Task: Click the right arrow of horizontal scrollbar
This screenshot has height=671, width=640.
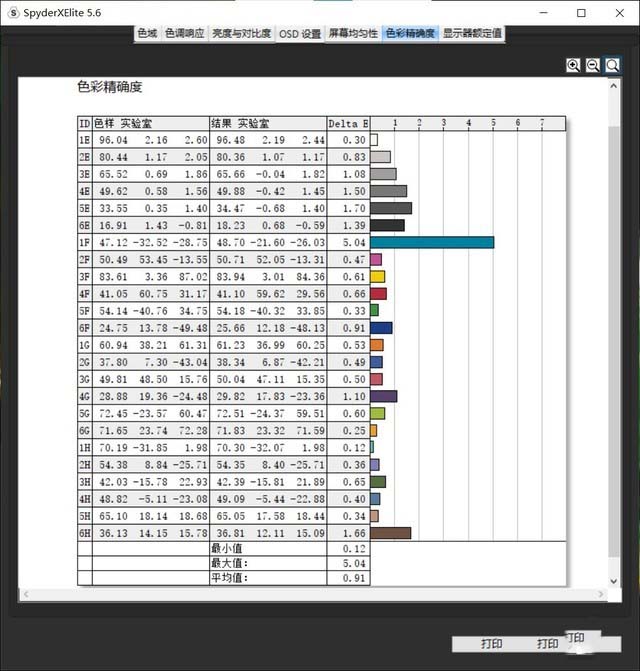Action: coord(601,594)
